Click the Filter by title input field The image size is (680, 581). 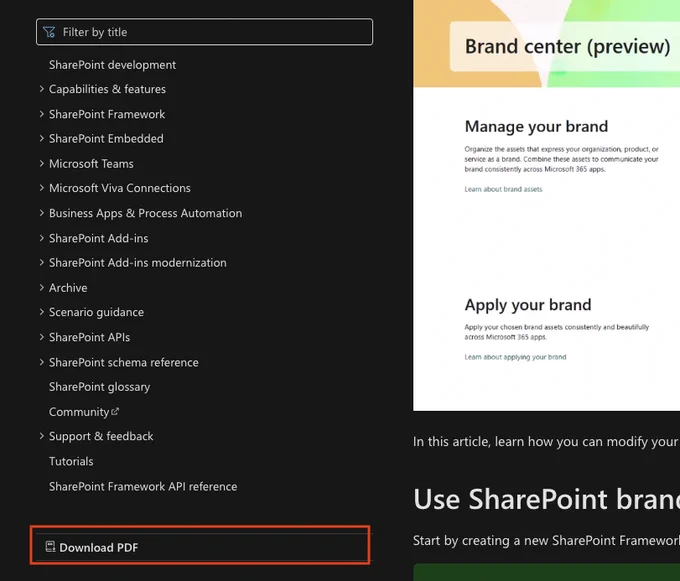[x=204, y=32]
